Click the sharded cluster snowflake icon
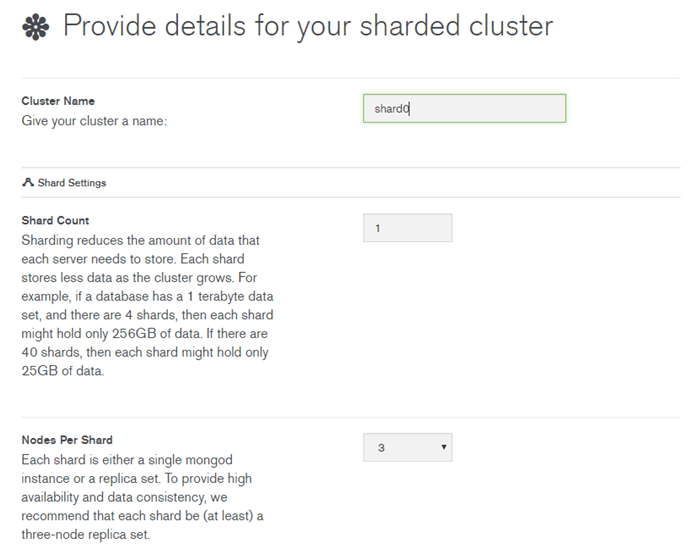 [x=36, y=27]
